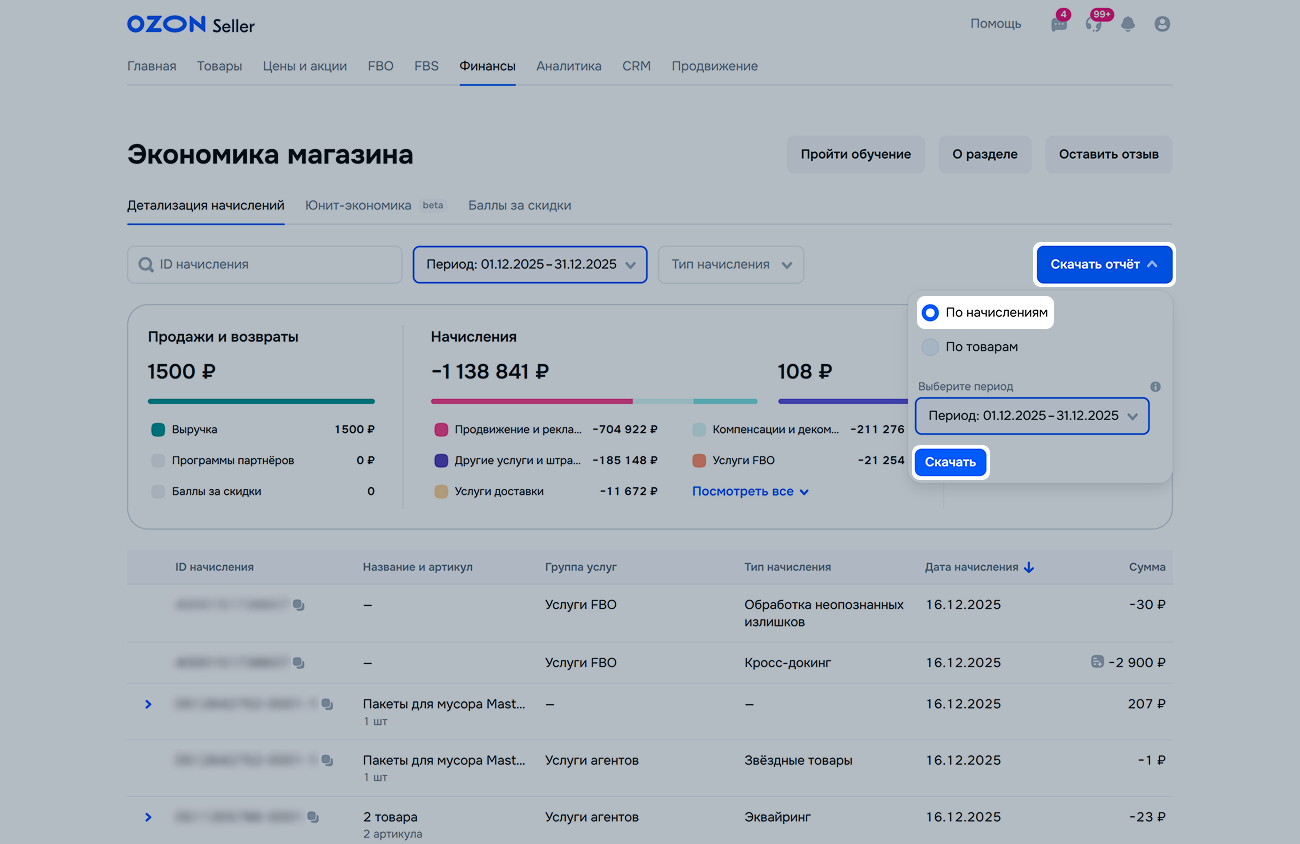The width and height of the screenshot is (1300, 844).
Task: Open period dropdown in the download panel
Action: coord(1032,416)
